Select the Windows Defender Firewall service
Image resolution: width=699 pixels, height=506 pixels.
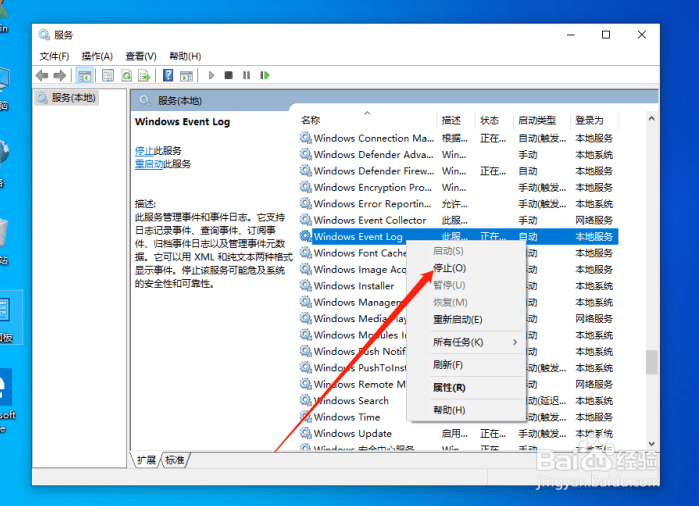[458, 171]
